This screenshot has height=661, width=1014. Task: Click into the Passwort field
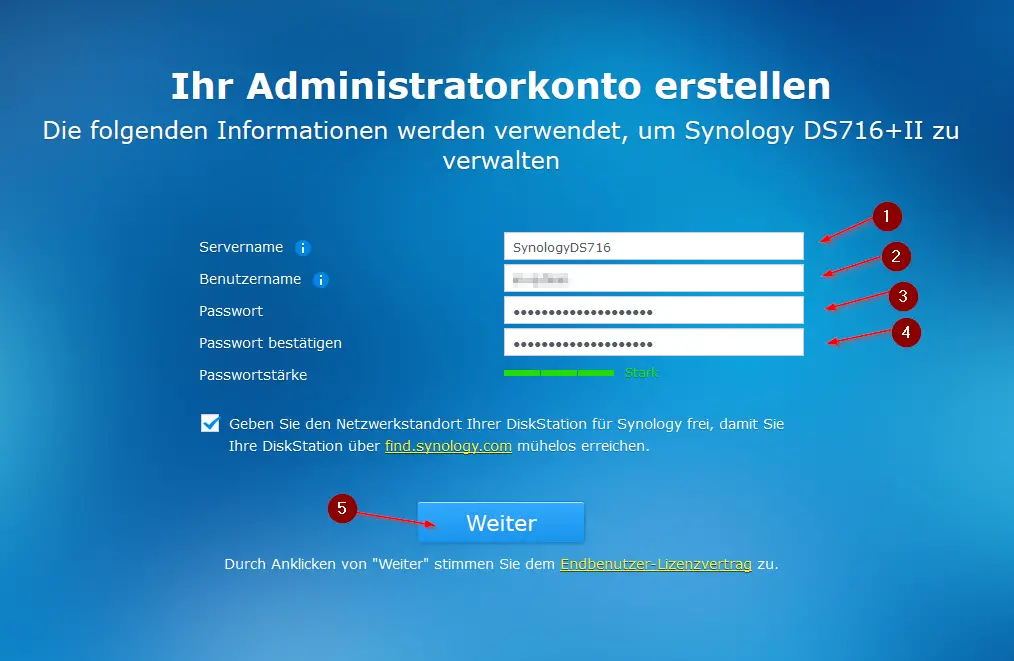(654, 310)
